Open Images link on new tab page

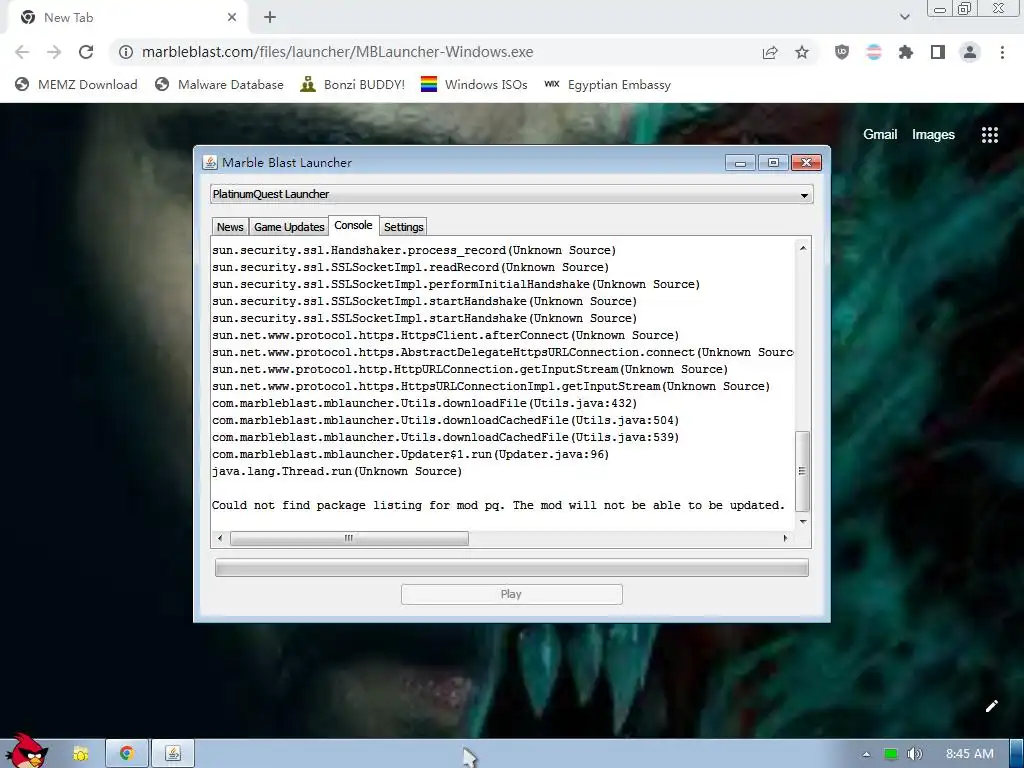pos(933,135)
